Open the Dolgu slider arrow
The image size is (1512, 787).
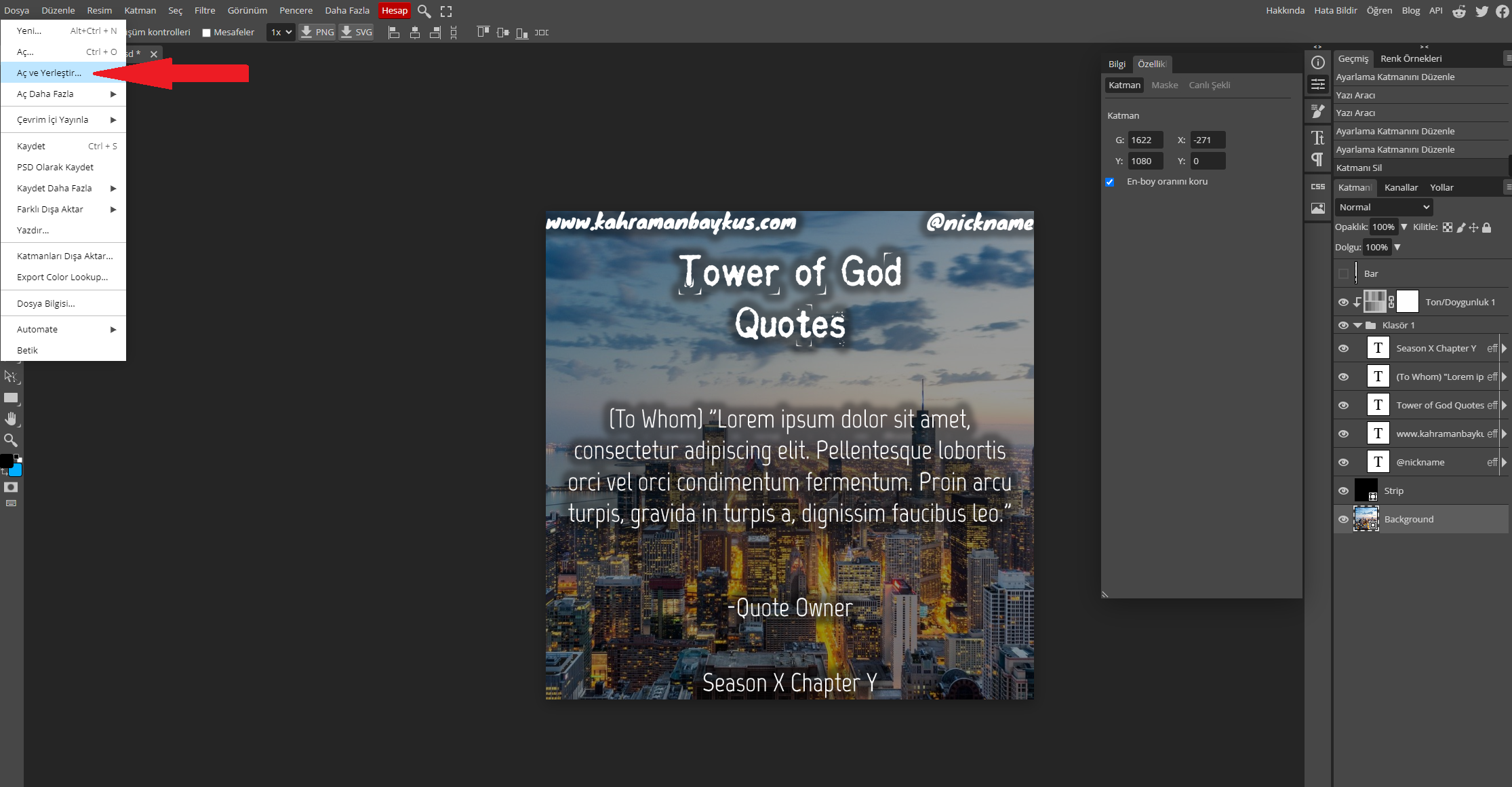(1397, 248)
